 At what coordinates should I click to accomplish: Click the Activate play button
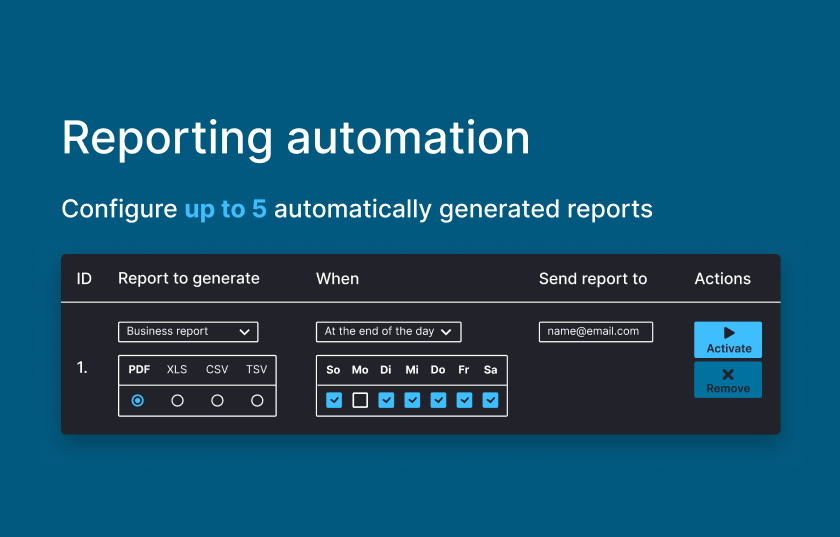click(728, 340)
